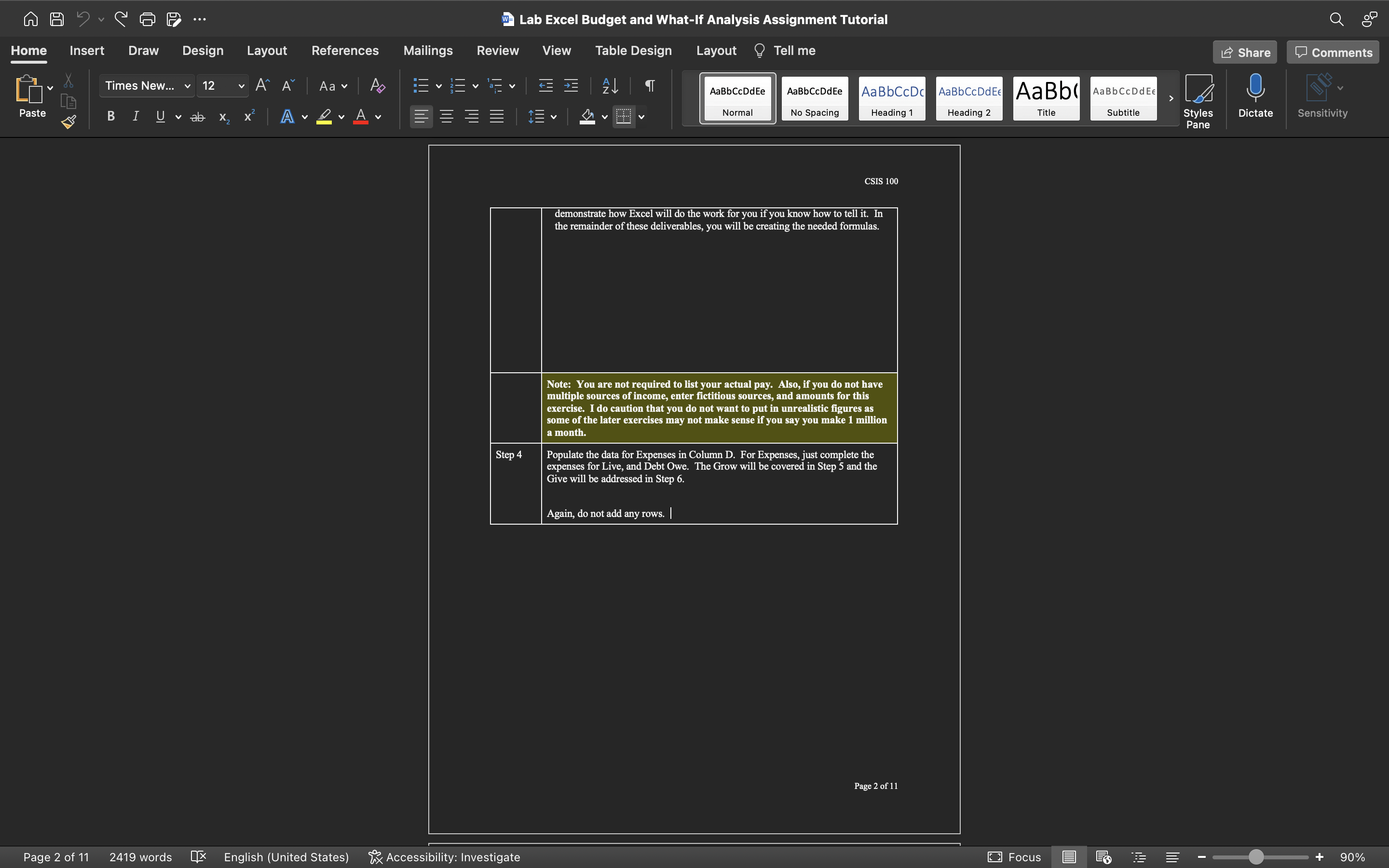Toggle bold formatting
Viewport: 1389px width, 868px height.
[111, 117]
